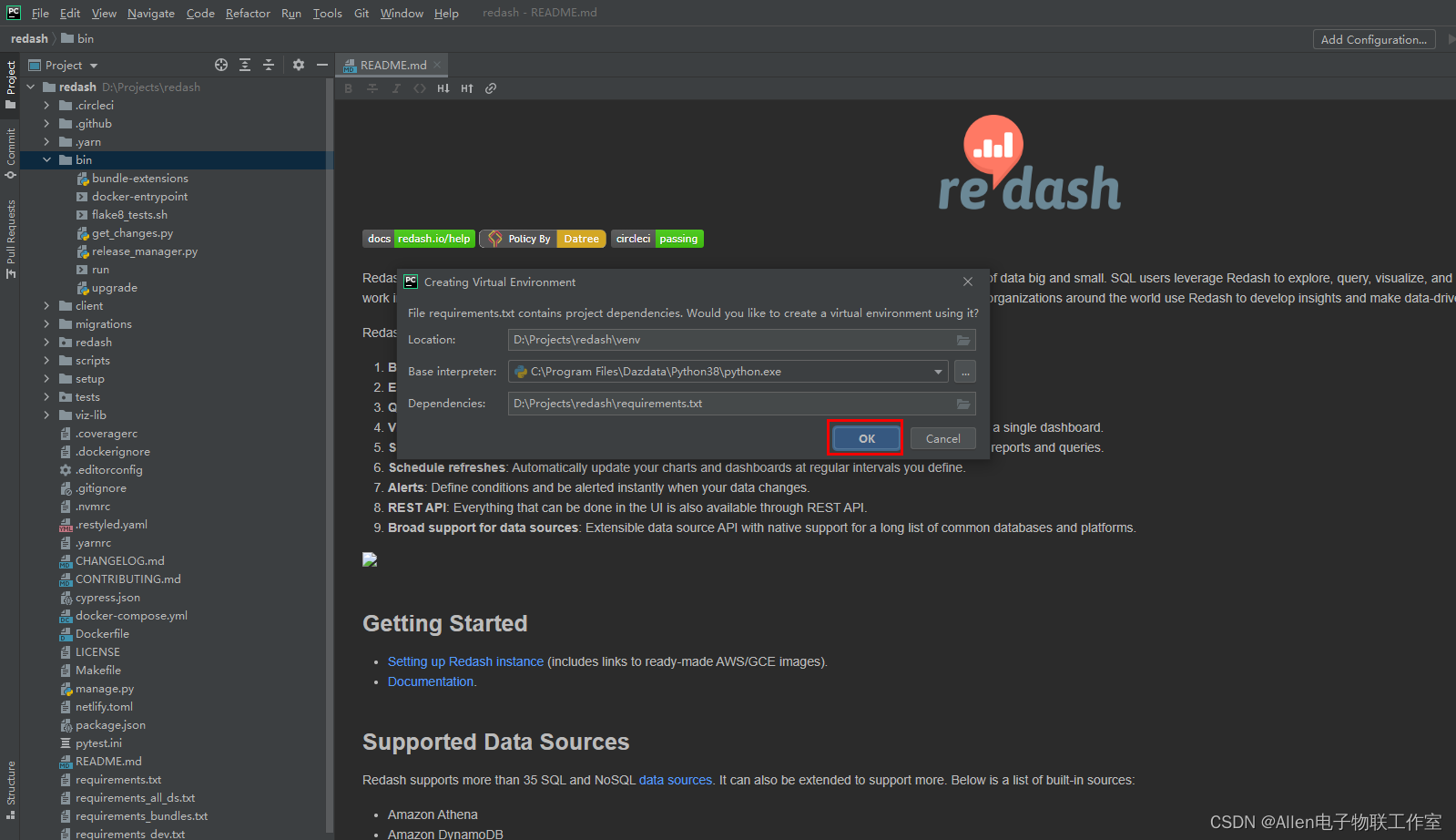Screen dimensions: 1456x840
Task: Toggle strikethrough formatting in markdown toolbar
Action: [x=372, y=88]
